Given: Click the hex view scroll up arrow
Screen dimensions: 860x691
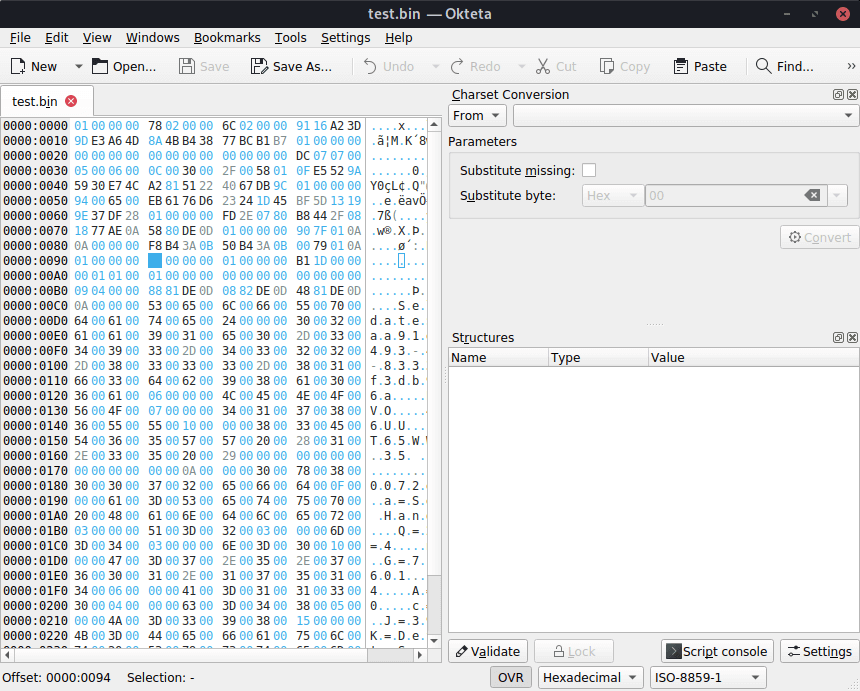Looking at the screenshot, I should 434,125.
